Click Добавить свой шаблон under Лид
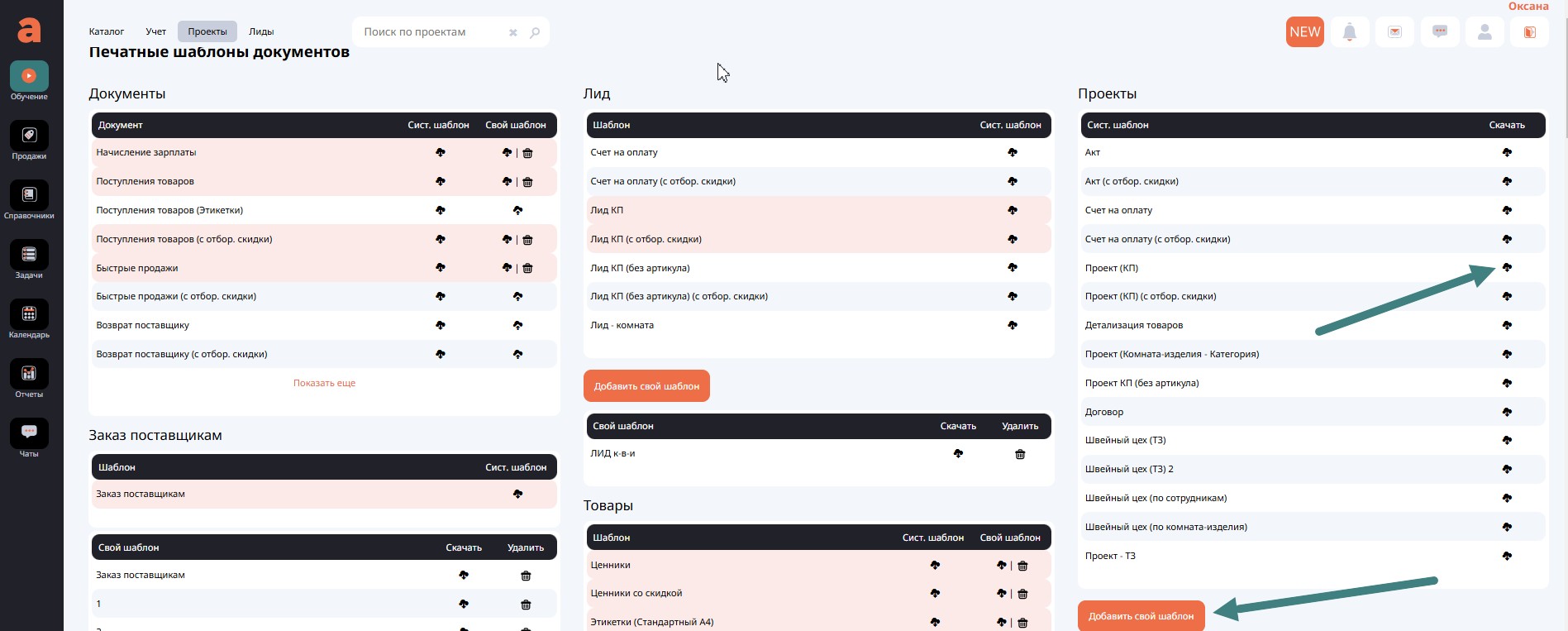 [646, 386]
